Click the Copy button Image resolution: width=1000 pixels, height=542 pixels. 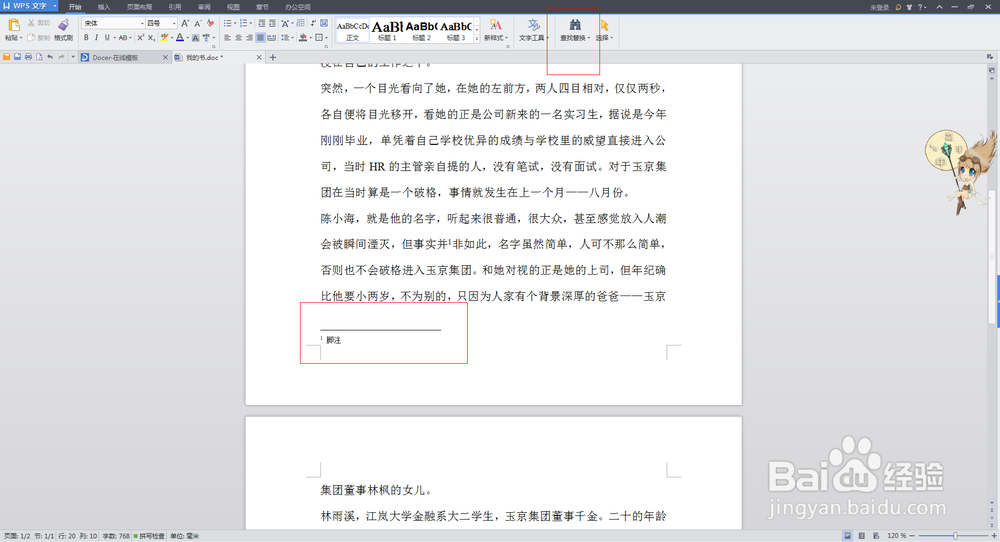[x=38, y=38]
